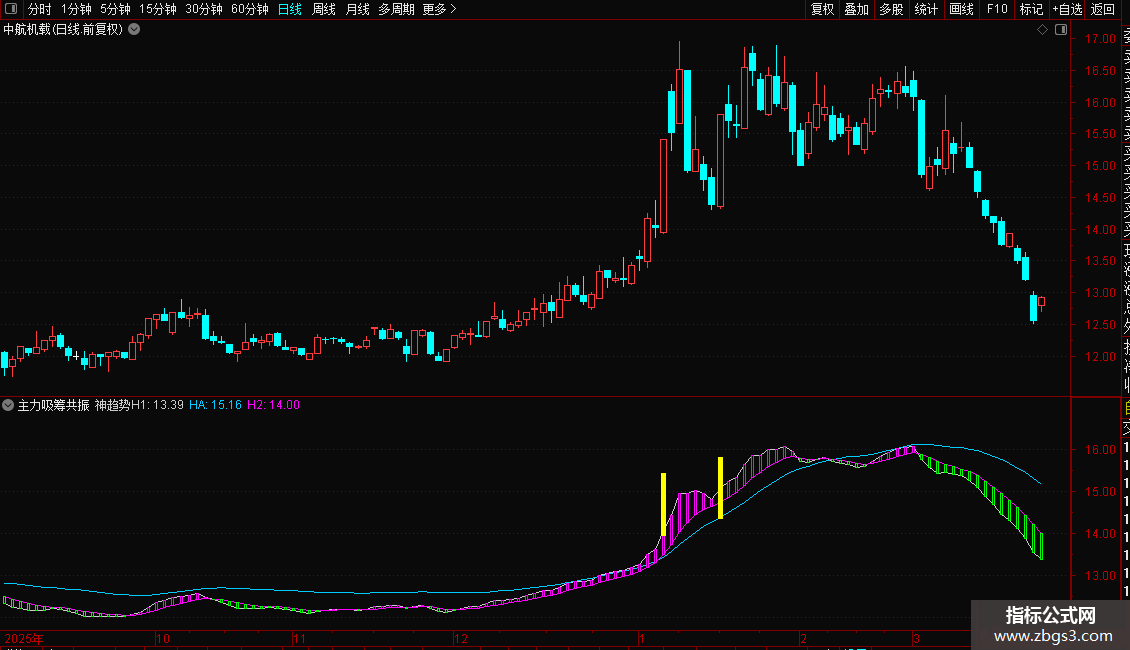1130x650 pixels.
Task: Click the 主力吸筹共振 indicator name
Action: click(x=53, y=405)
